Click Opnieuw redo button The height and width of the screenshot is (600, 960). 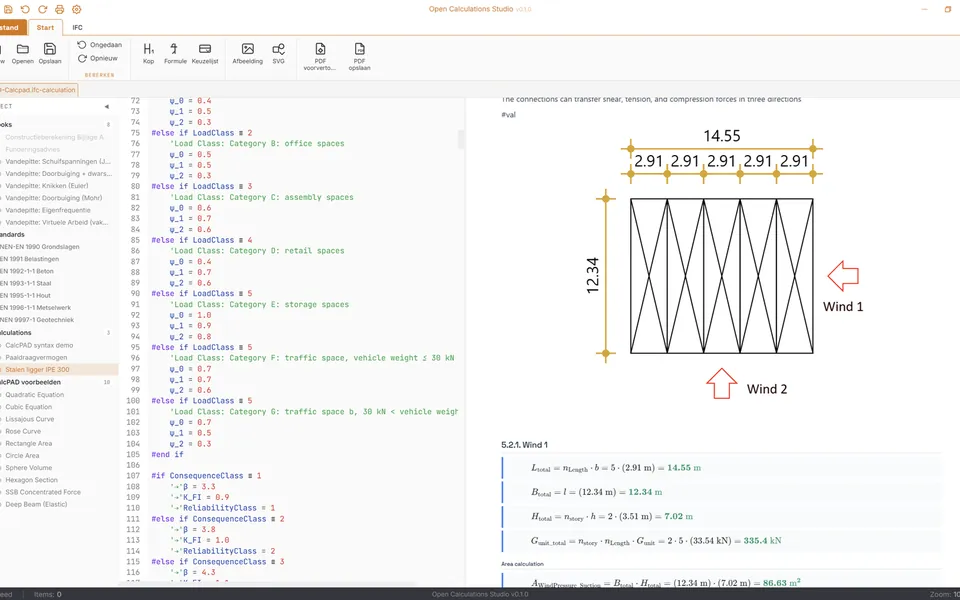tap(97, 58)
